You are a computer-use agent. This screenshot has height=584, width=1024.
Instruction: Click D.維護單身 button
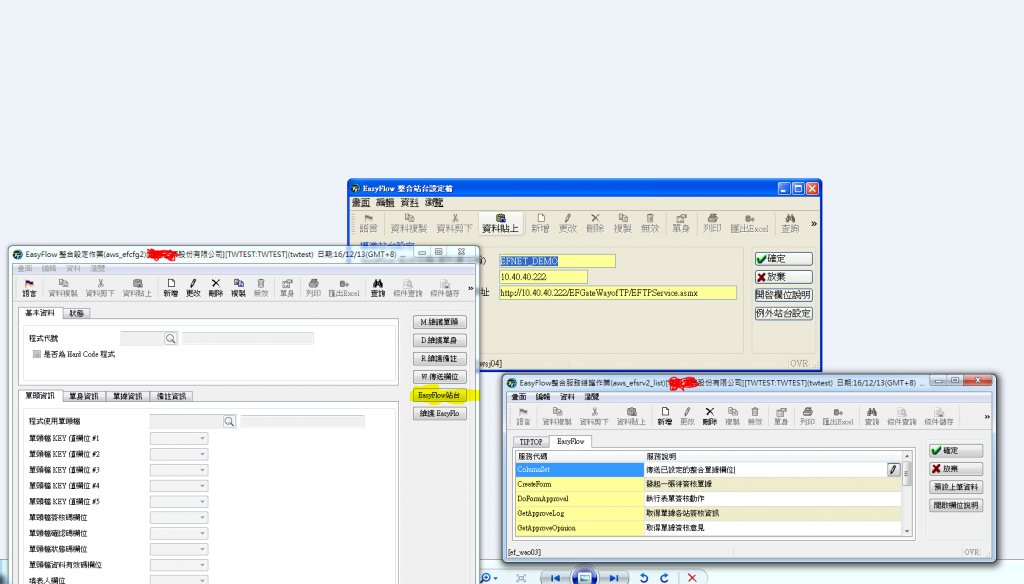point(440,340)
